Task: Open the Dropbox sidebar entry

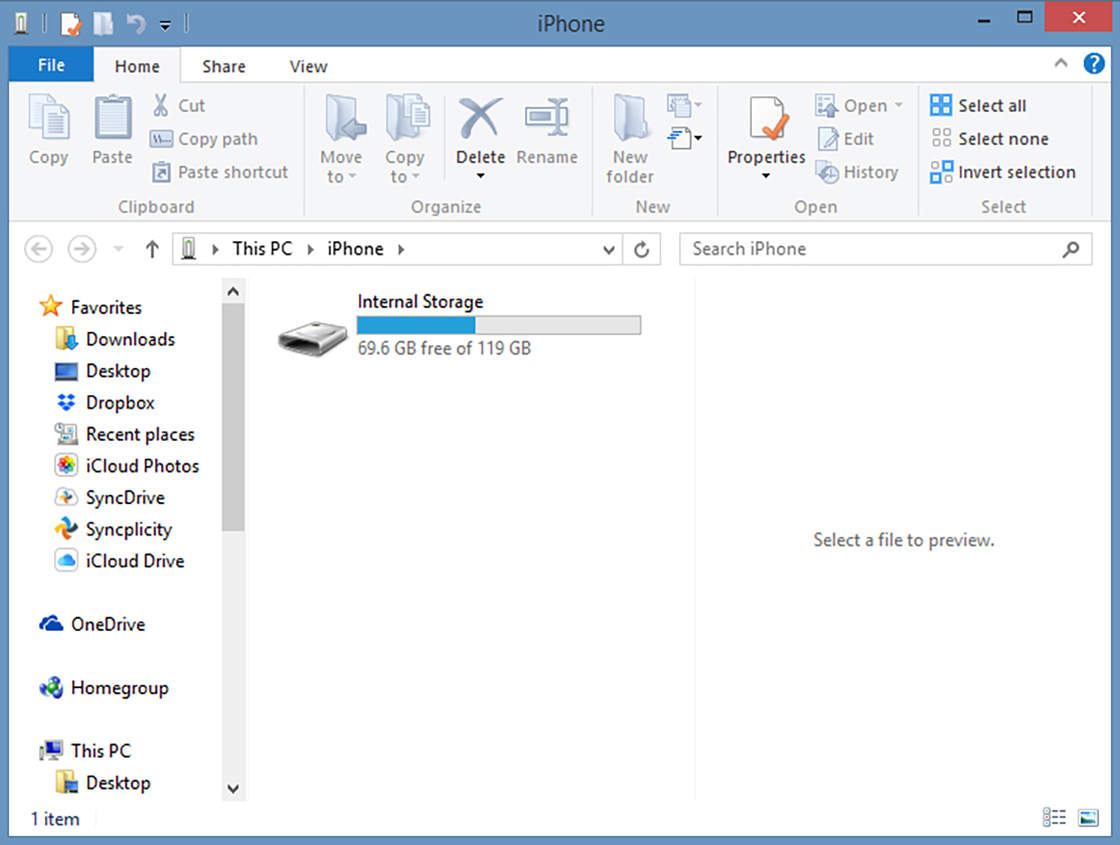Action: [x=119, y=402]
